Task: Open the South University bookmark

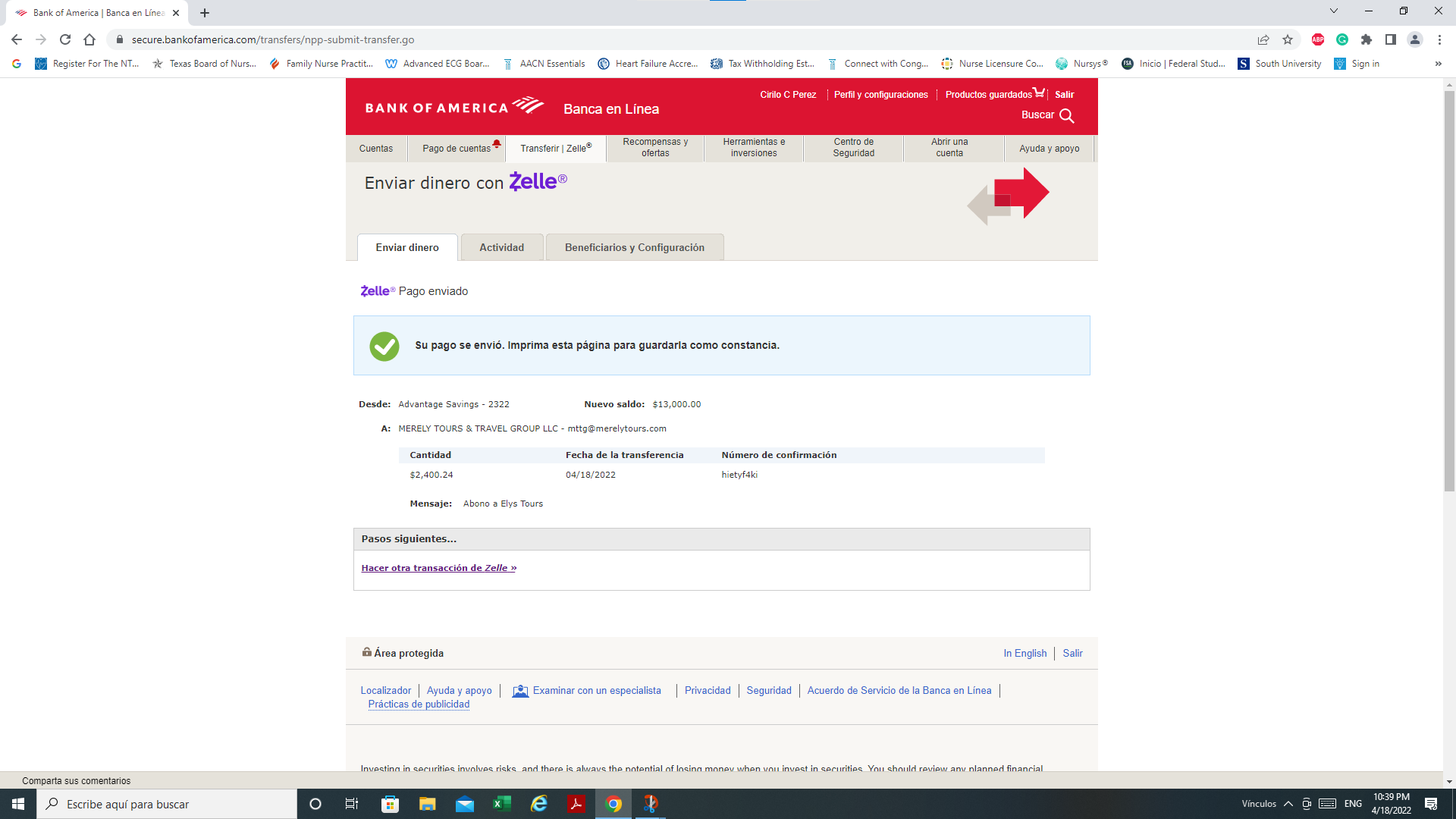Action: [x=1279, y=64]
